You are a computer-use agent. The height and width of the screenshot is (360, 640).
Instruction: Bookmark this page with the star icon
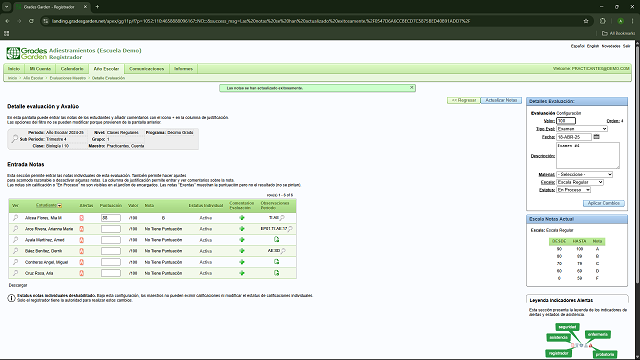click(586, 21)
